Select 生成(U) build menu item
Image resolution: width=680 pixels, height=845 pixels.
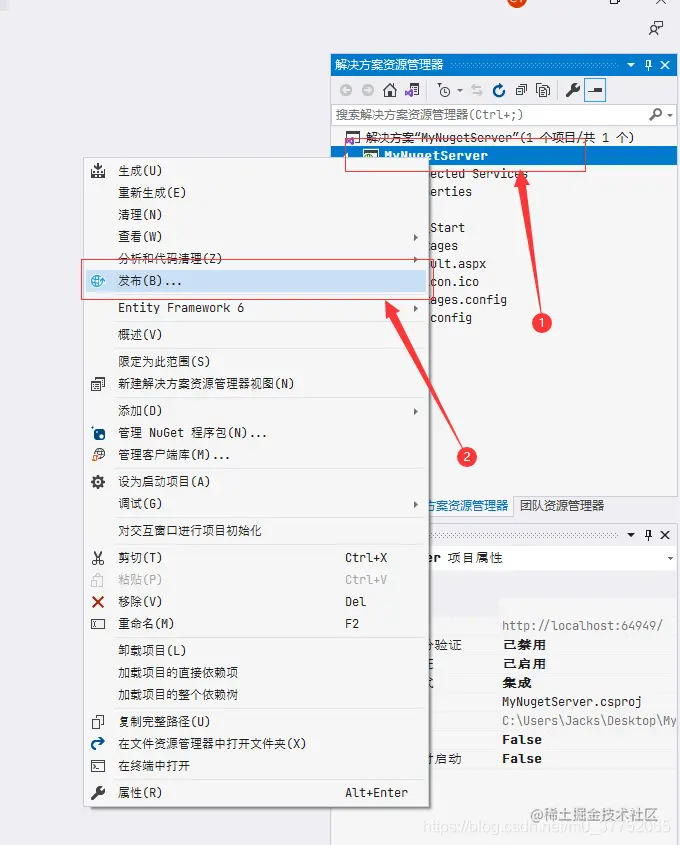click(256, 171)
